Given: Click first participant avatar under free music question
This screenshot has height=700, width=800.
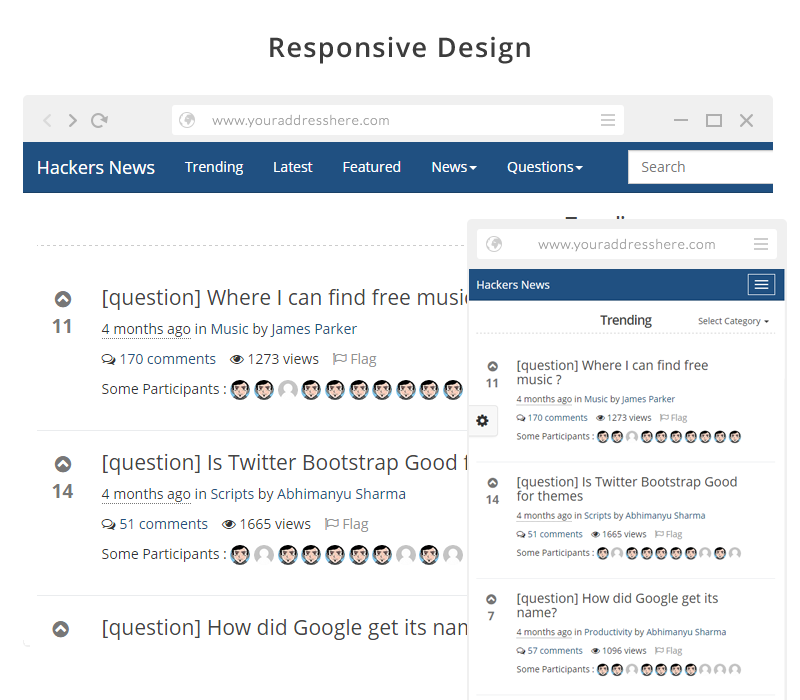Looking at the screenshot, I should tap(240, 389).
